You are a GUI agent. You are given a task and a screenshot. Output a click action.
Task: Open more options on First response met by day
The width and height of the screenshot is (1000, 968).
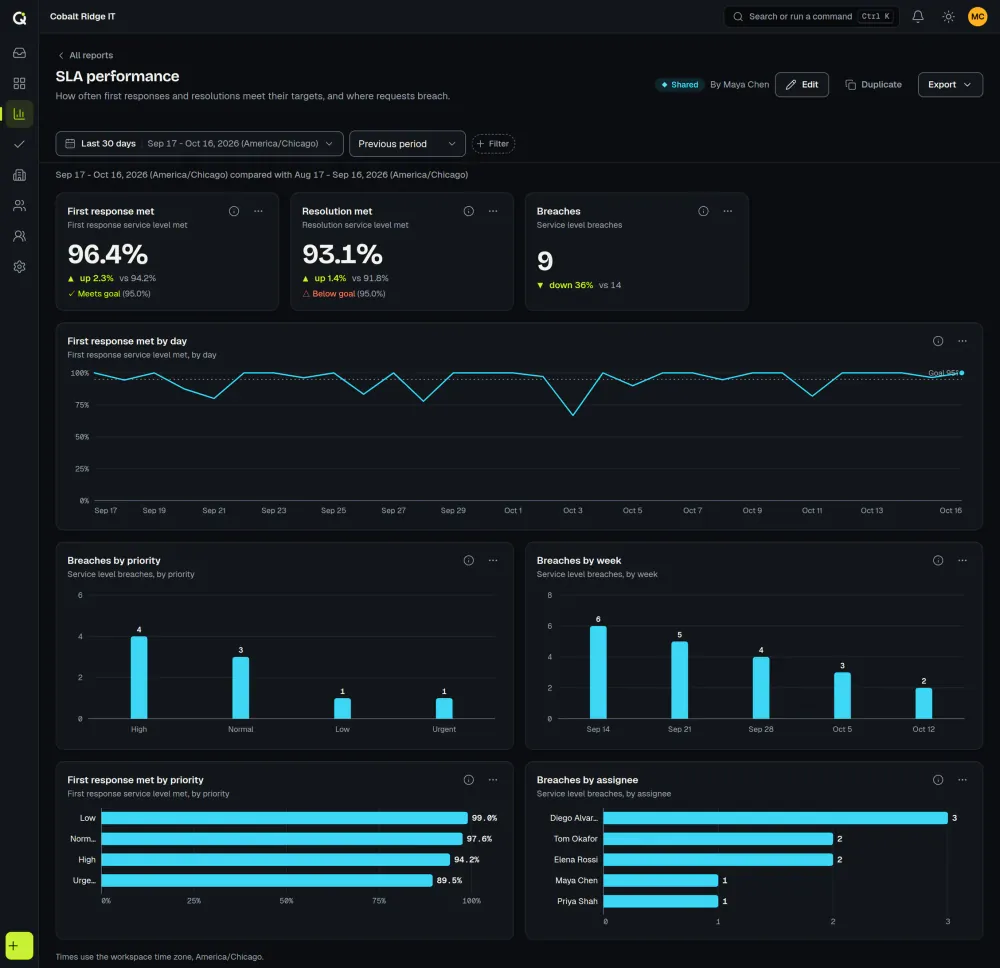tap(962, 341)
